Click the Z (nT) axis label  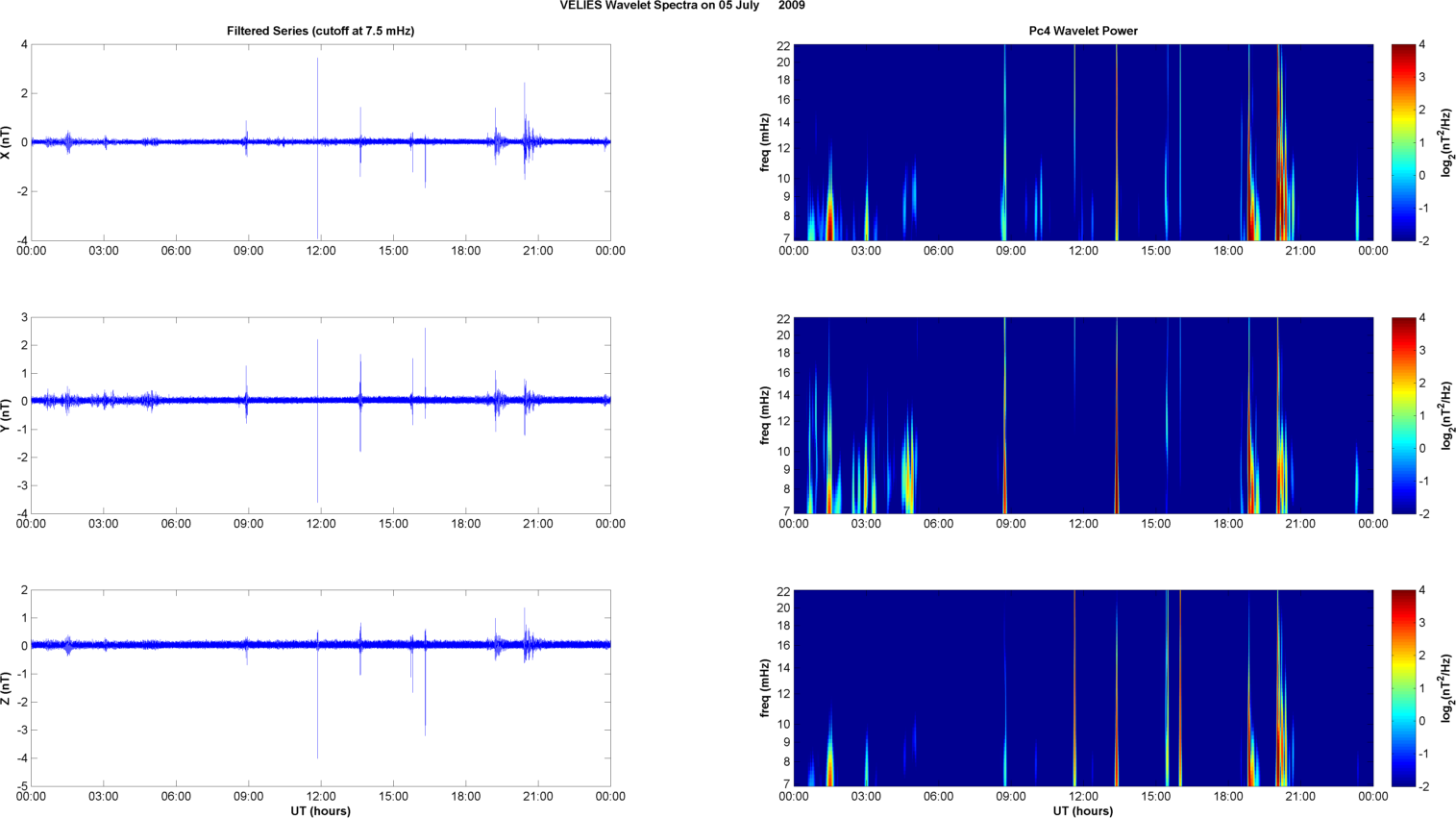coord(8,688)
